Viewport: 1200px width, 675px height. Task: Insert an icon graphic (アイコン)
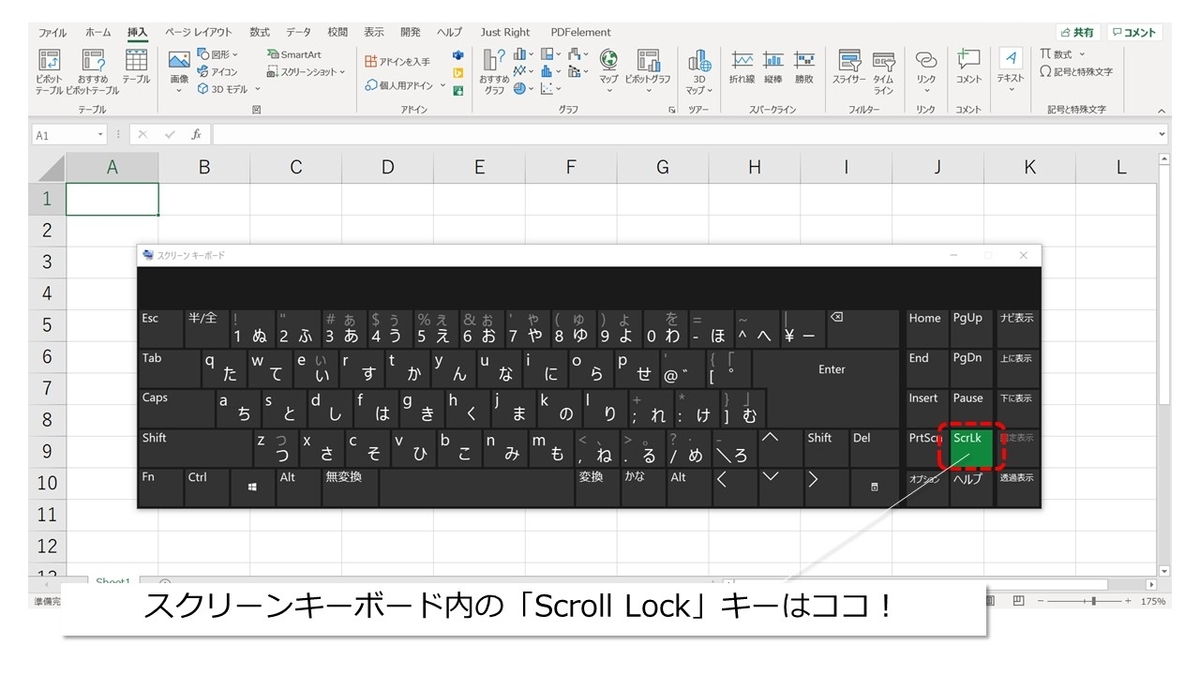[x=218, y=72]
